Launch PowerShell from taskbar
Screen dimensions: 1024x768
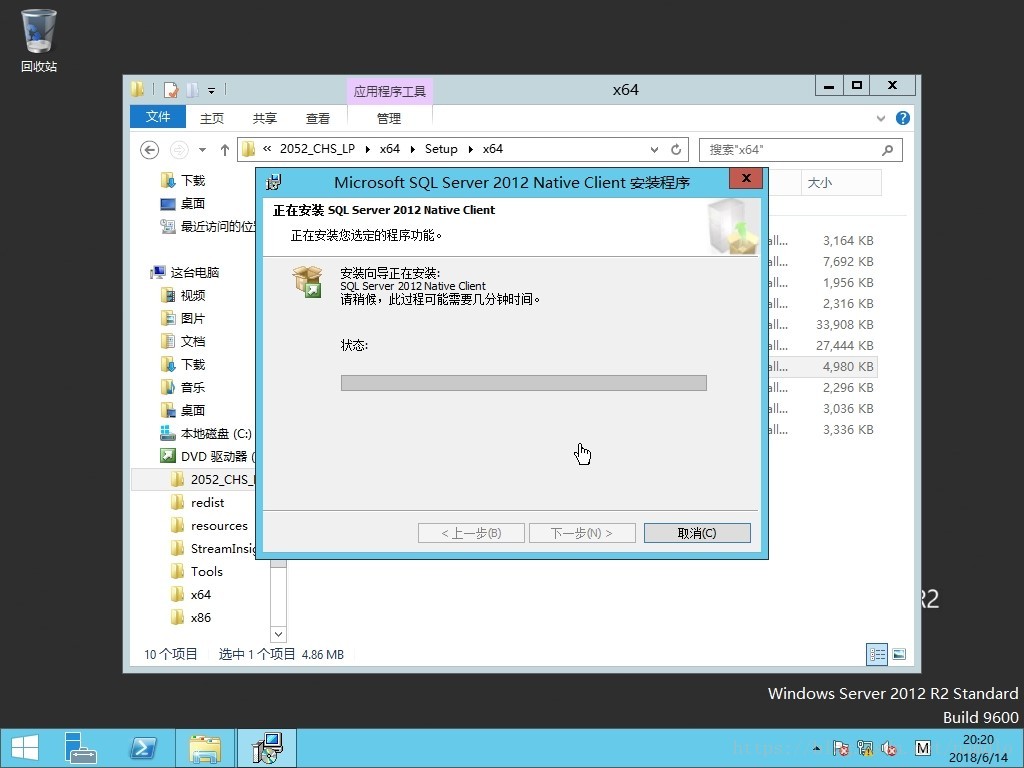(143, 748)
